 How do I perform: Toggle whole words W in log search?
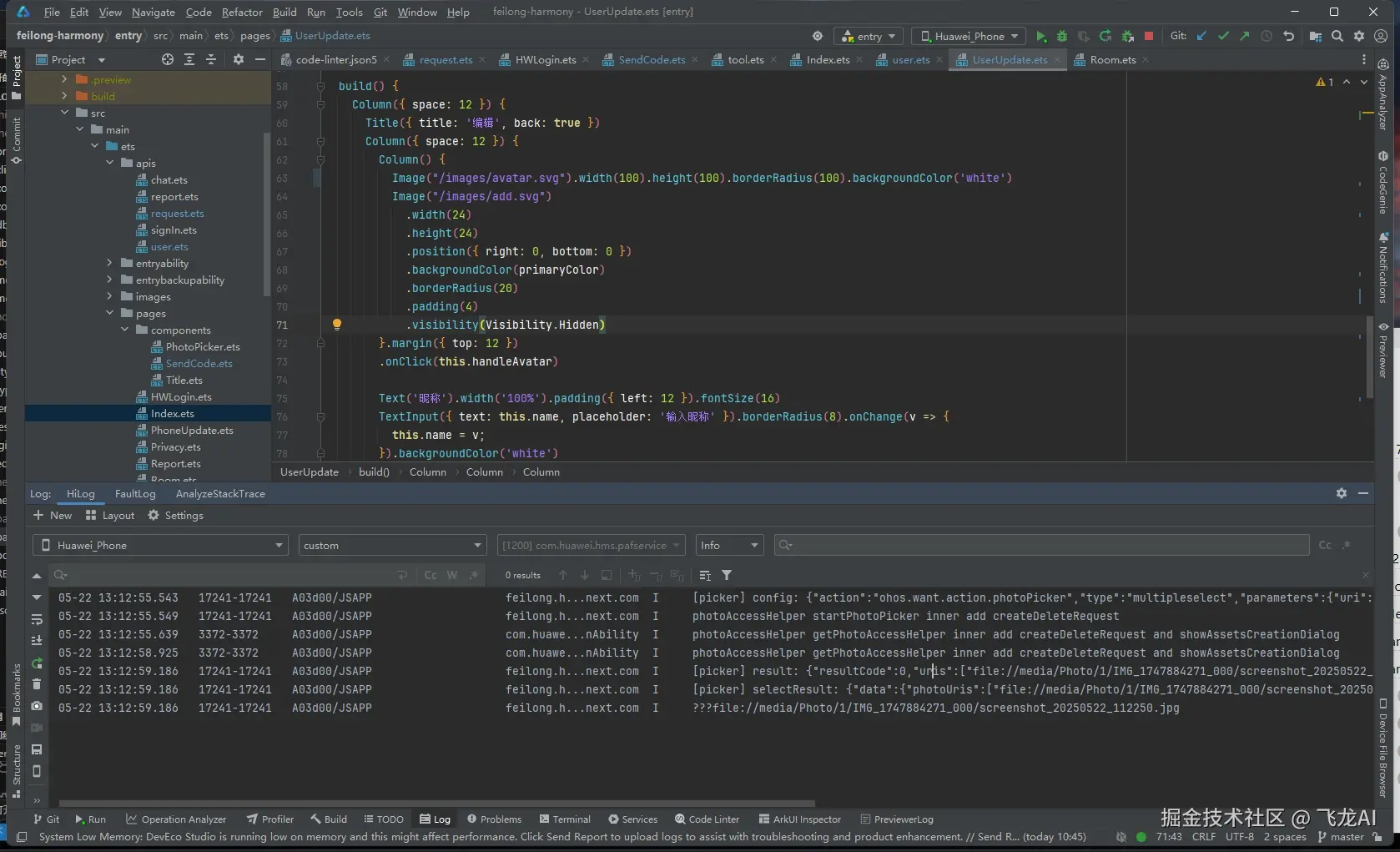(452, 575)
